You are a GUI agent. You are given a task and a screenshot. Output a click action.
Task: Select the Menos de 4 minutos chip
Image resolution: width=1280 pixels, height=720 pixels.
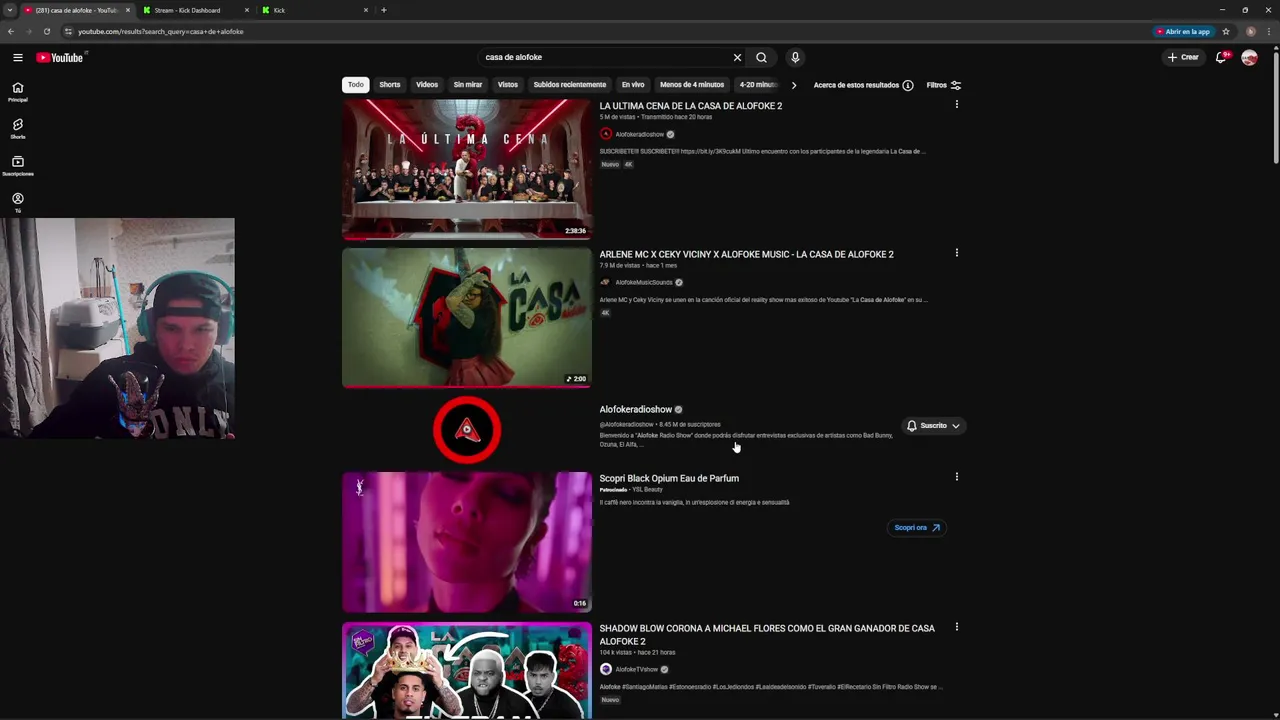coord(692,85)
